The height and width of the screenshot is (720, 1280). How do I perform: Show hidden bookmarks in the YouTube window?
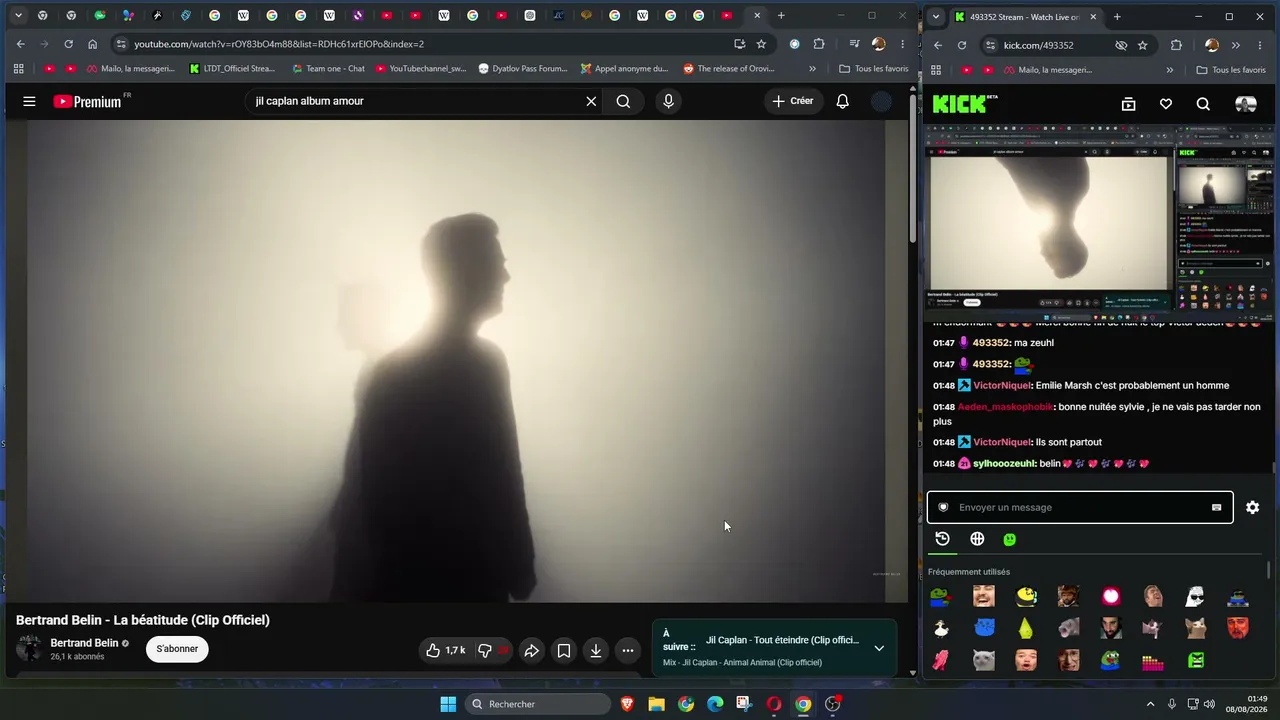(x=812, y=69)
